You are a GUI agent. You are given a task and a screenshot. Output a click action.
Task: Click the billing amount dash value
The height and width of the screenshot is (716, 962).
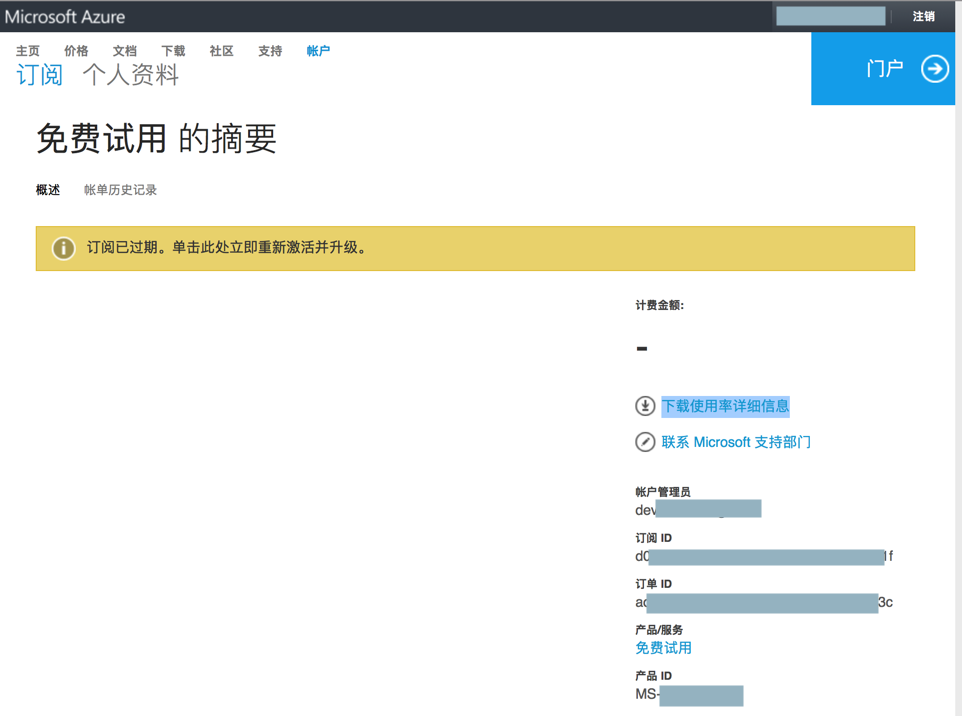(642, 348)
